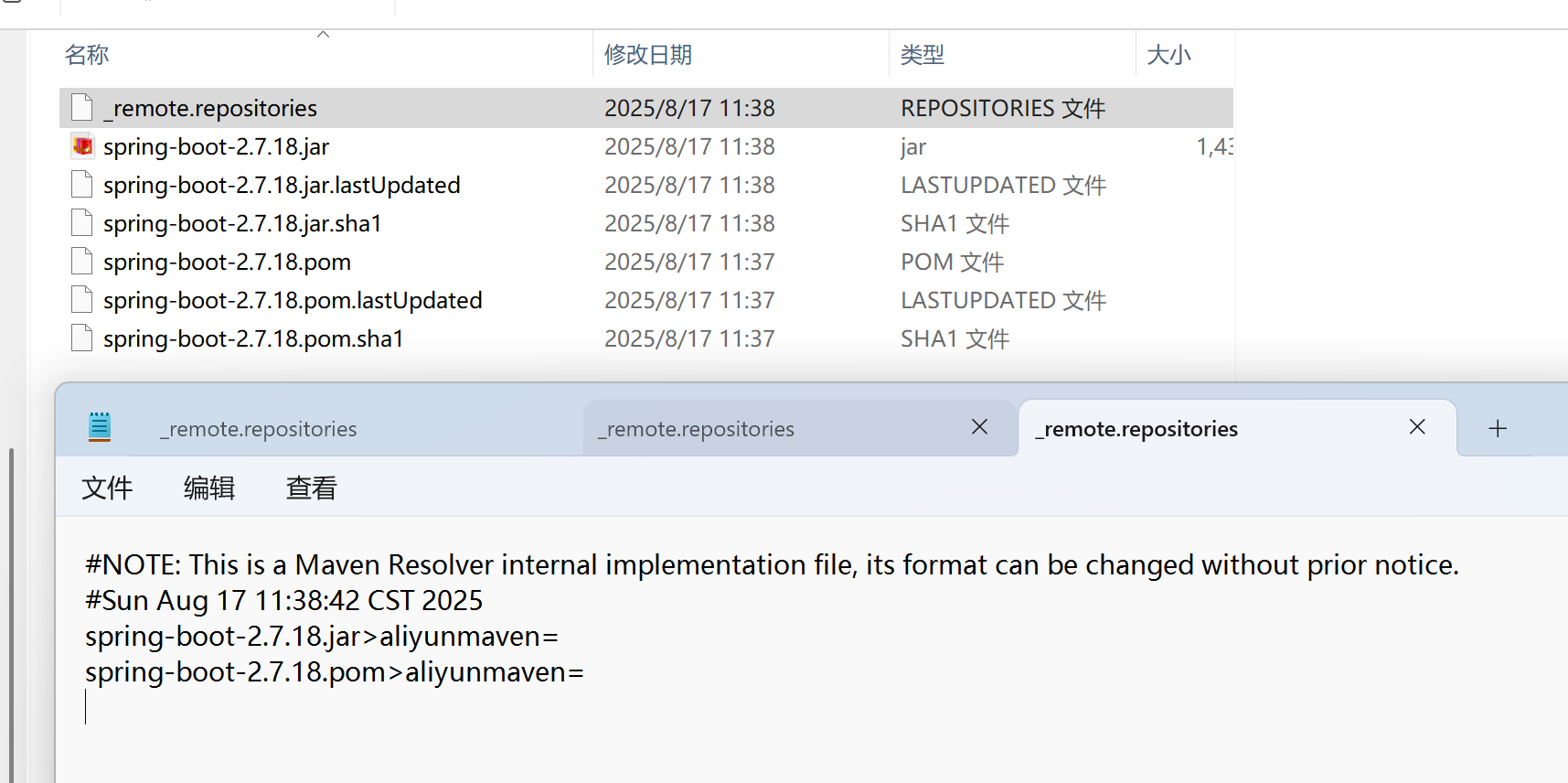Select the _remote.repositories file name
This screenshot has width=1568, height=783.
tap(210, 108)
